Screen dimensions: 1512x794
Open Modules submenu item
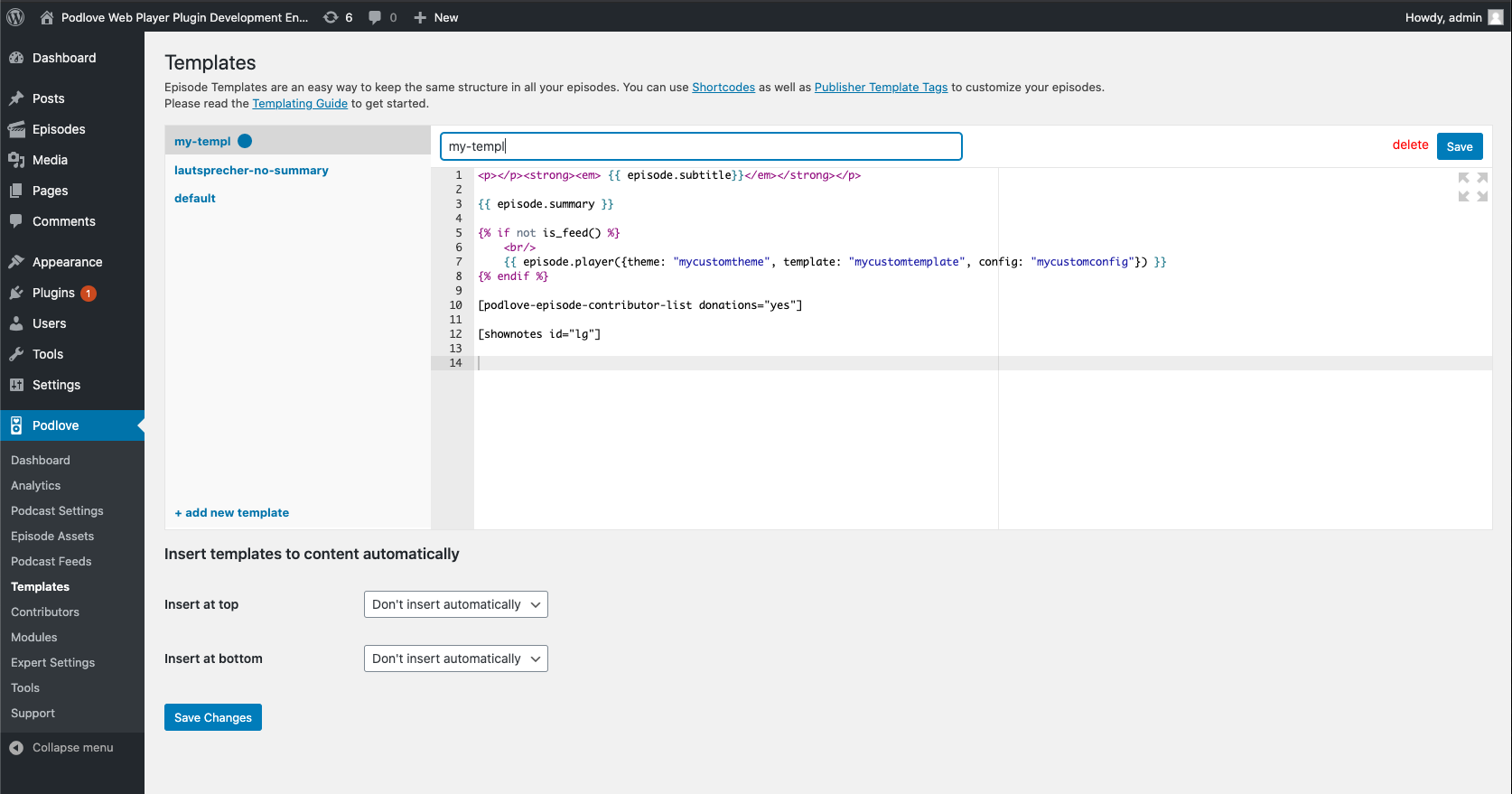coord(33,637)
